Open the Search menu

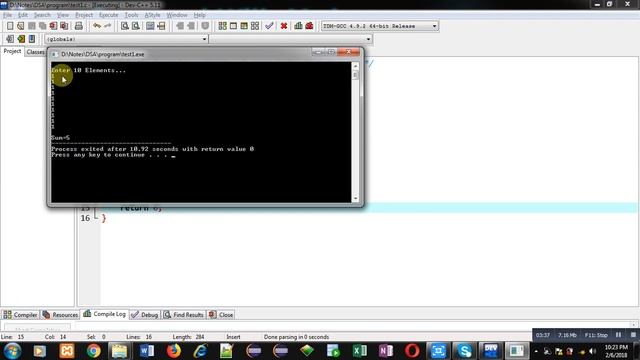[42, 15]
